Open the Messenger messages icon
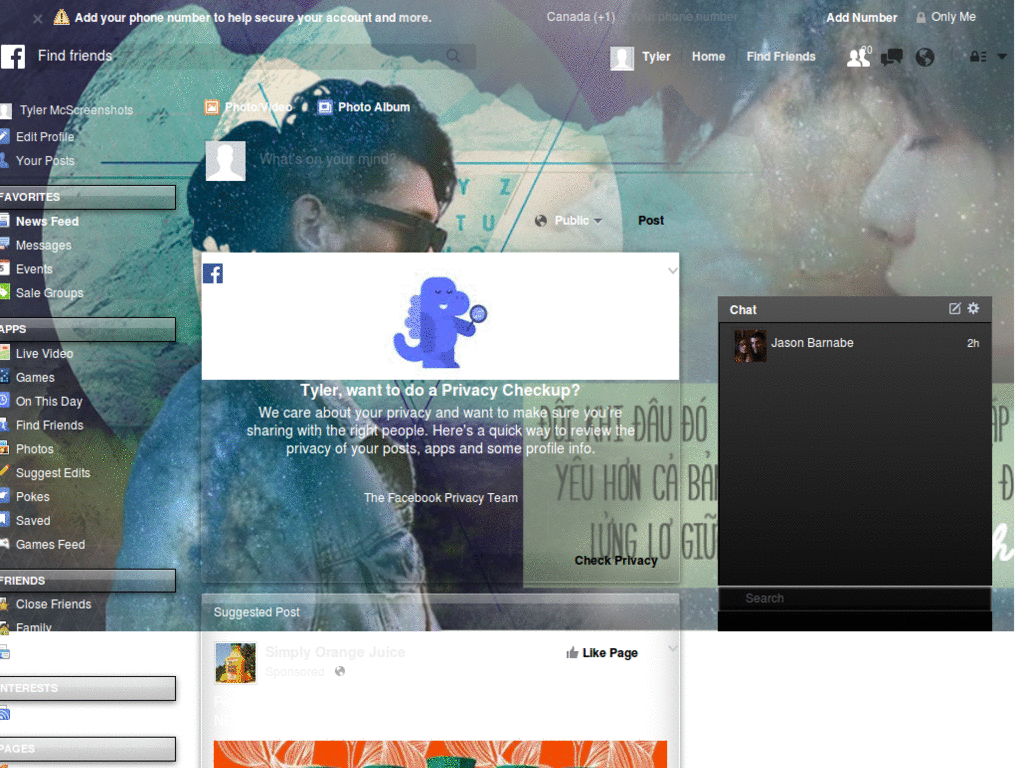This screenshot has width=1024, height=768. 891,57
